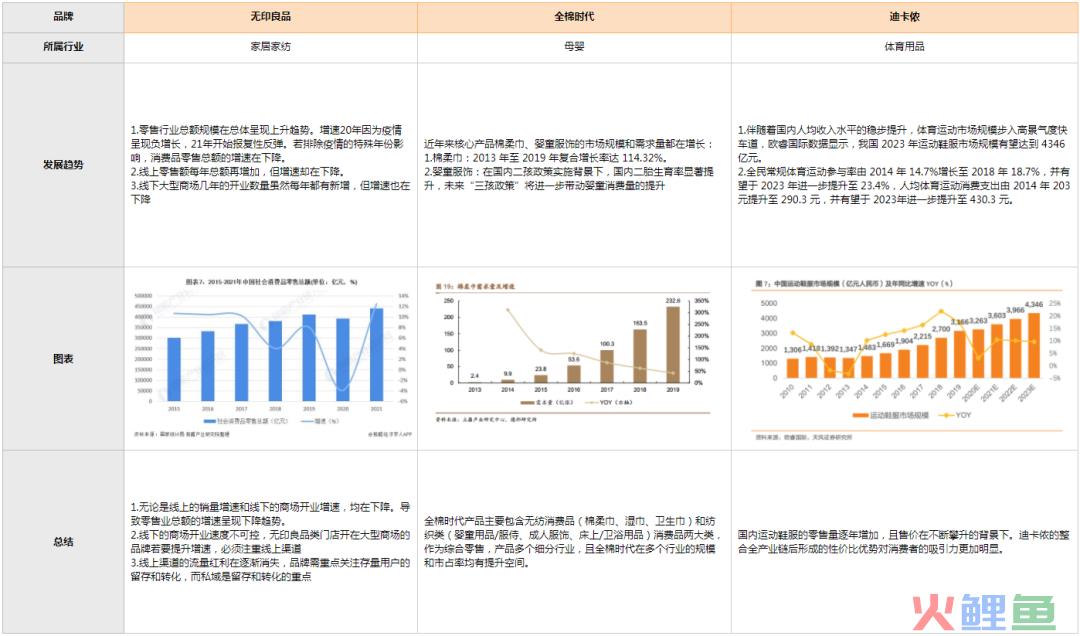
Task: Select the 发展趋势 row label
Action: 63,165
